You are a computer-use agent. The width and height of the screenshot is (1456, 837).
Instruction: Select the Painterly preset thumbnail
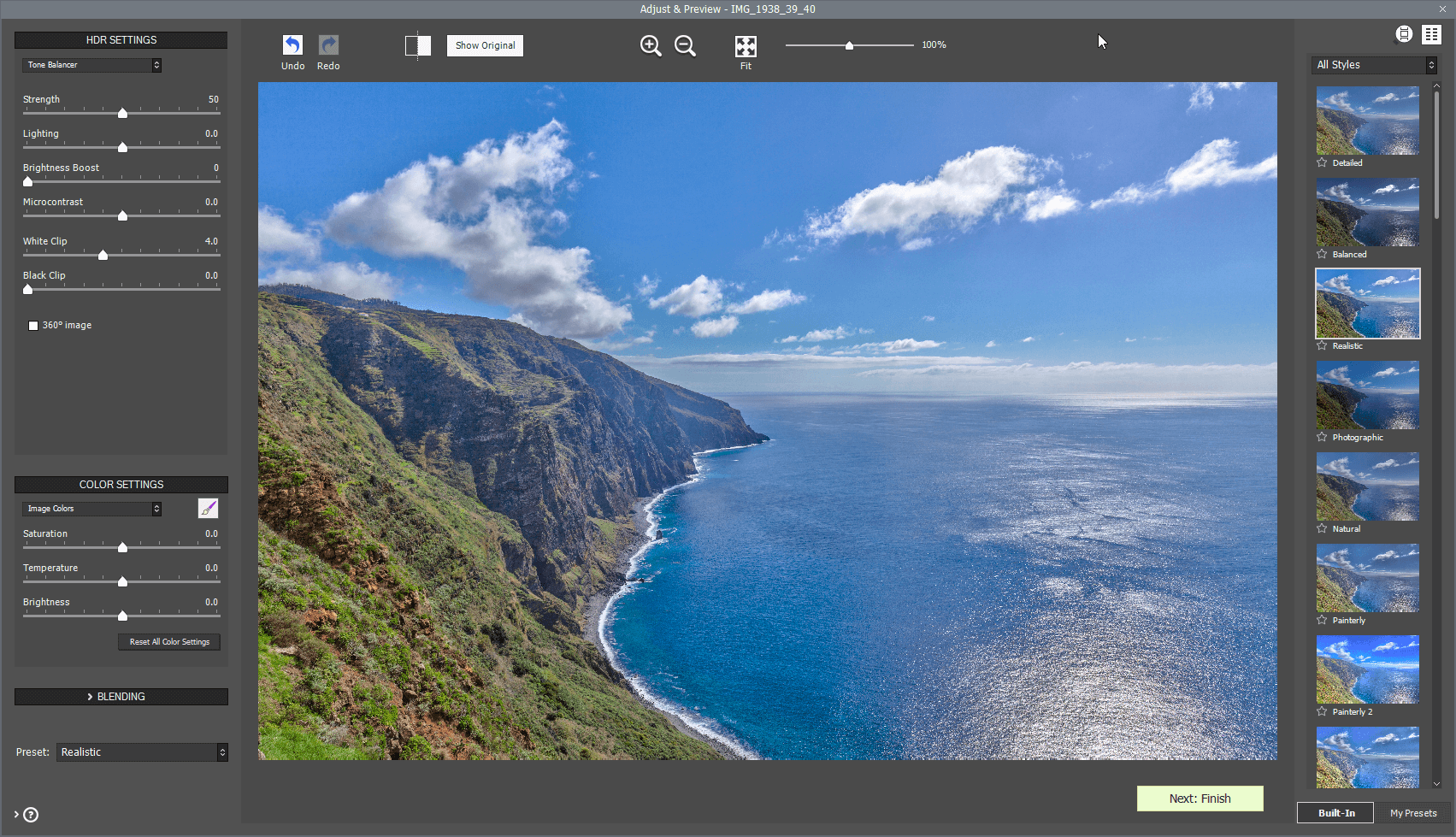pyautogui.click(x=1367, y=578)
